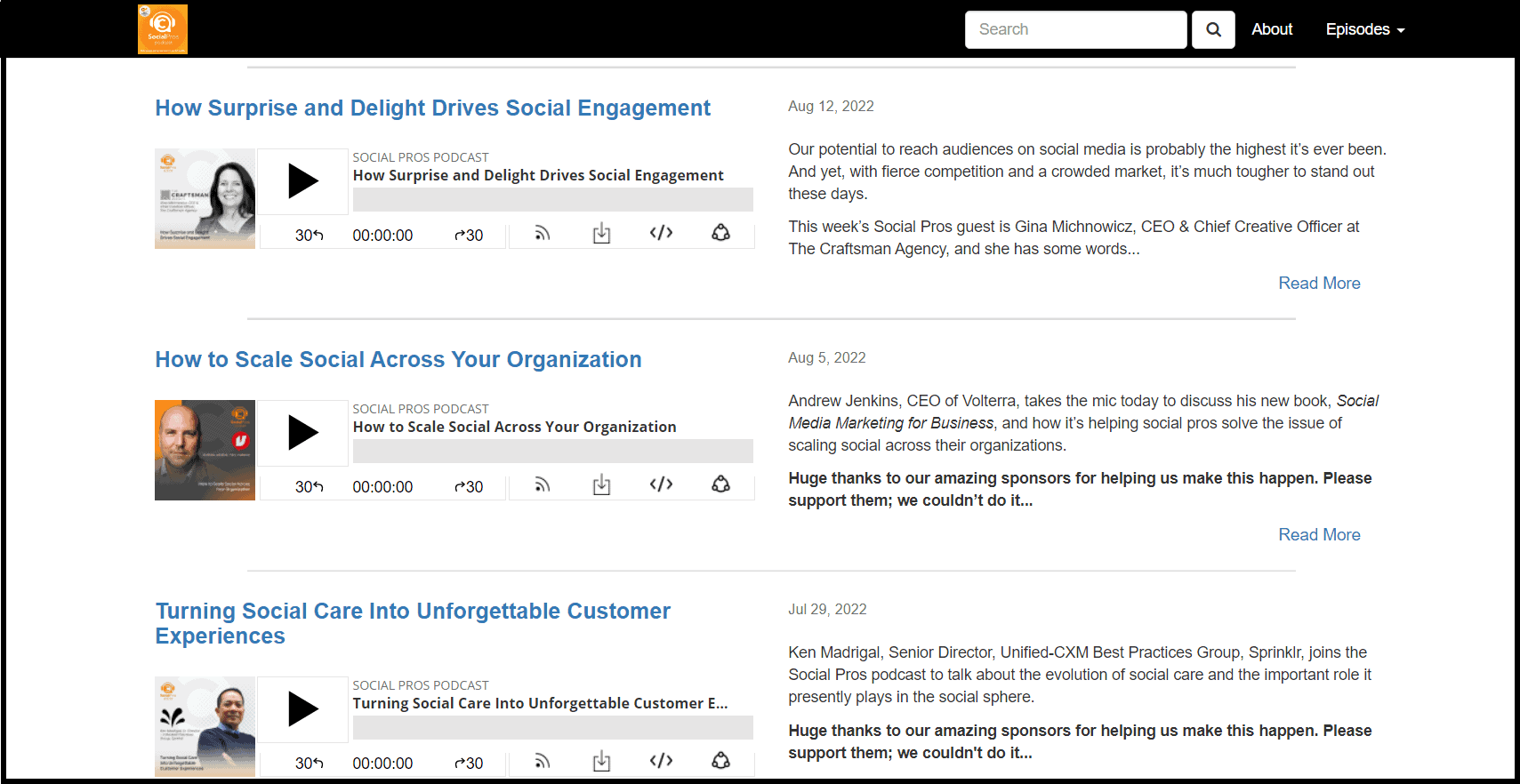Play the Surprise and Delight episode
1520x784 pixels.
(x=303, y=181)
